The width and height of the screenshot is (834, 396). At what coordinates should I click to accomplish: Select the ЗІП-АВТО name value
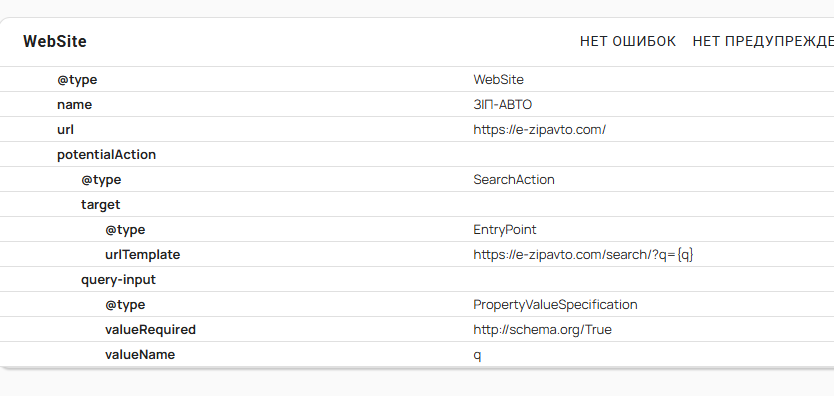tap(503, 105)
